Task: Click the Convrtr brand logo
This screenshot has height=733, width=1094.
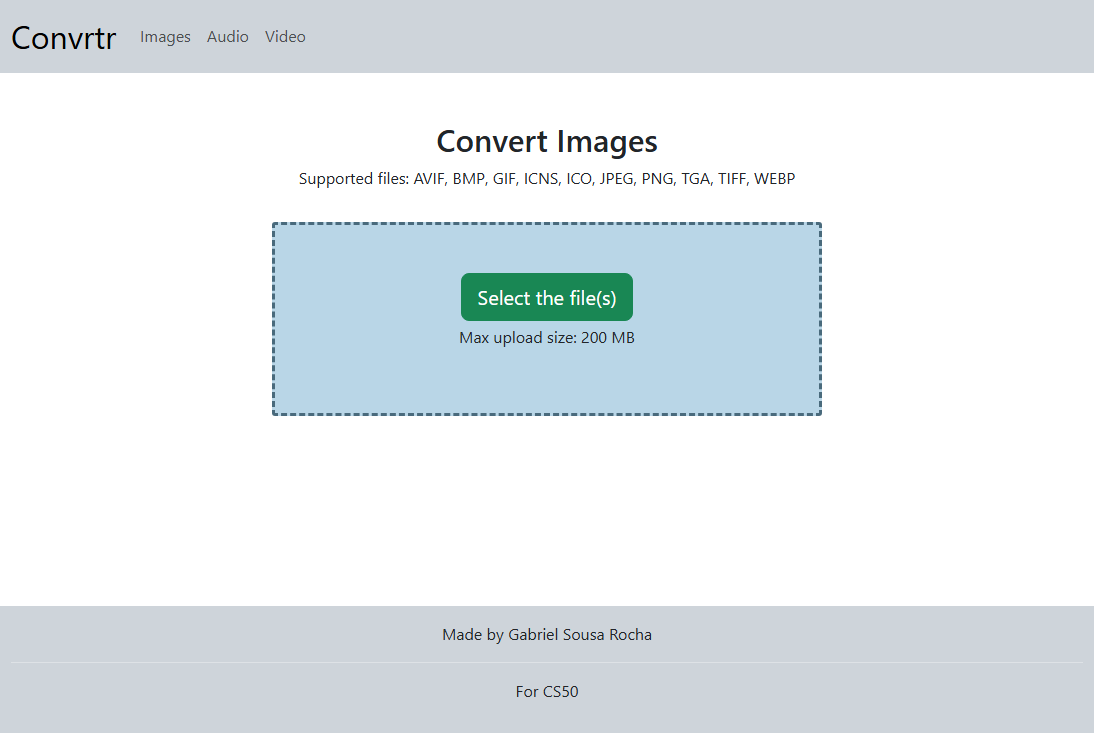Action: click(63, 37)
